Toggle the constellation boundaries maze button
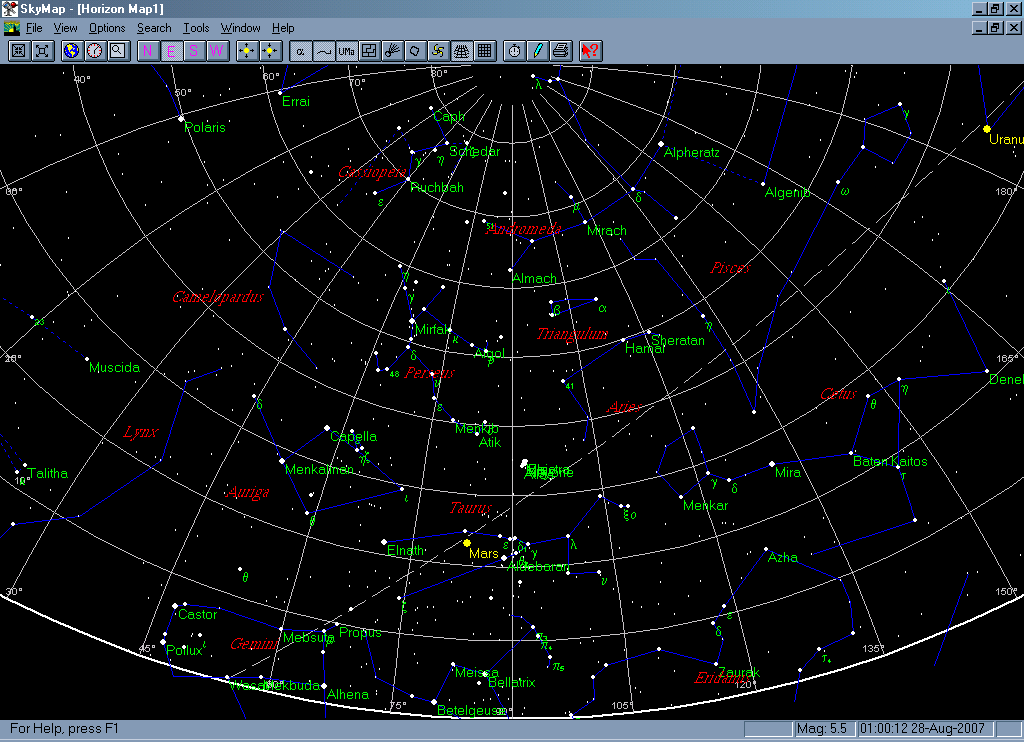The width and height of the screenshot is (1024, 742). click(369, 51)
